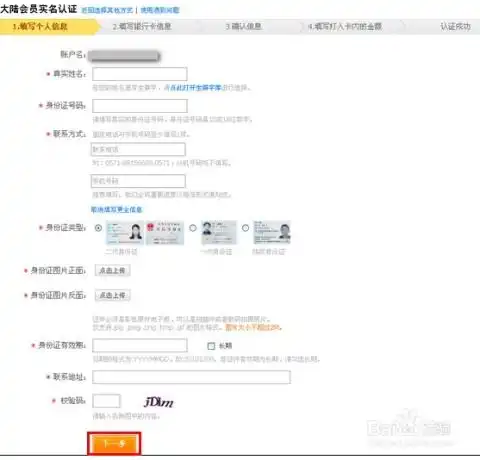Click the jDlm captcha image
The width and height of the screenshot is (480, 460).
pyautogui.click(x=159, y=402)
